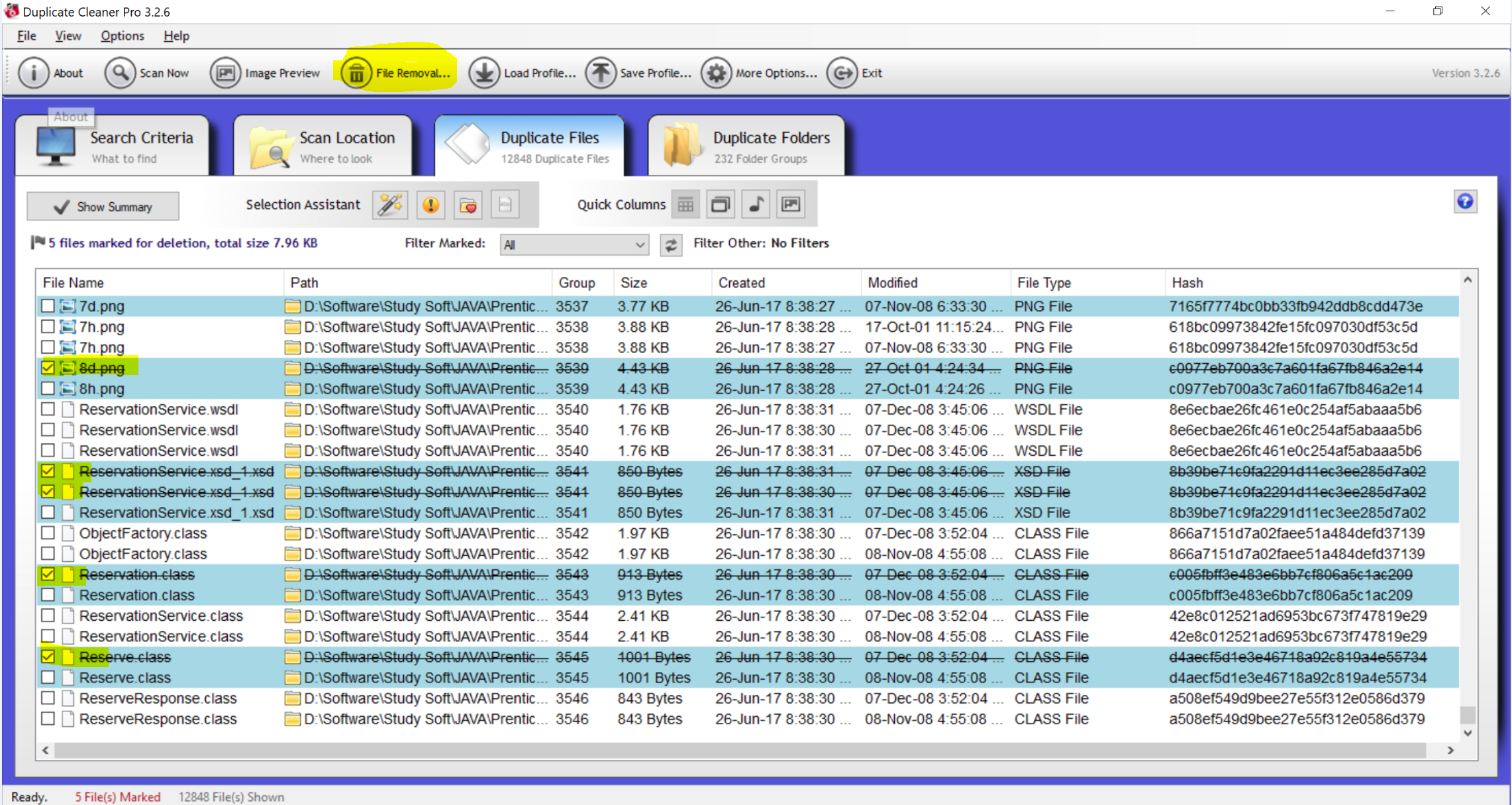The image size is (1512, 805).
Task: Click the Show Summary button
Action: pyautogui.click(x=103, y=207)
